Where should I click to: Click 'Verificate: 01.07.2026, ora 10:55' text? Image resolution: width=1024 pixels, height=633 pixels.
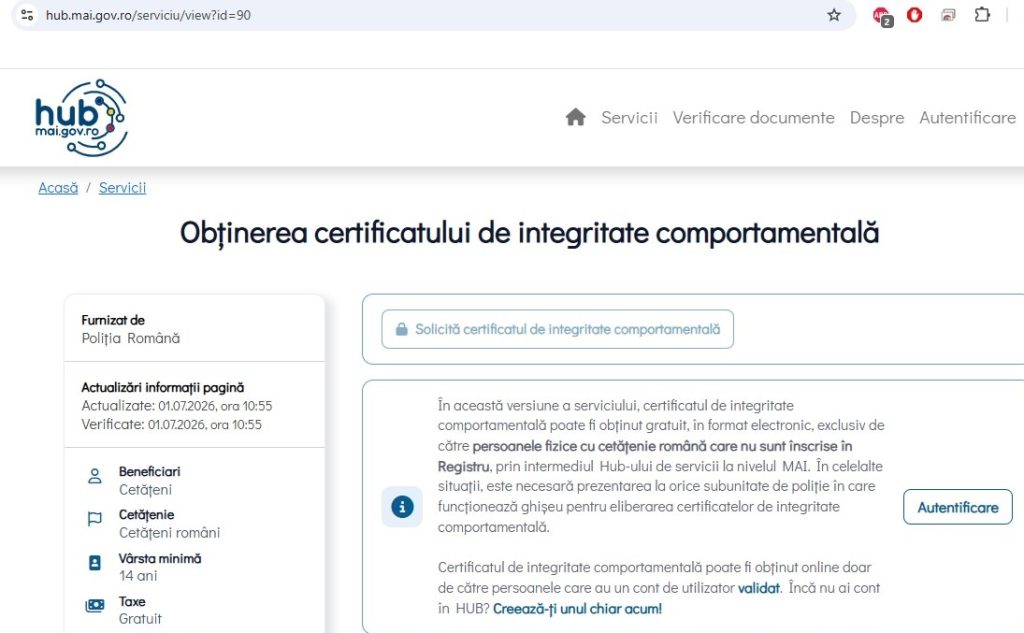click(x=172, y=425)
